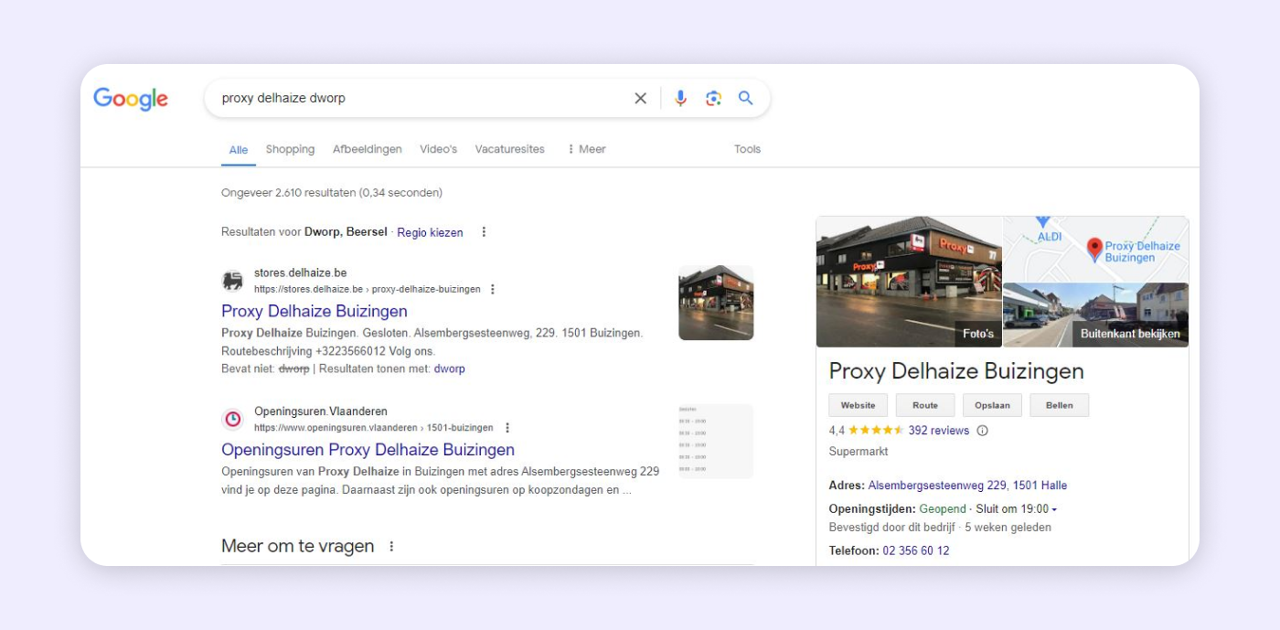Expand opening hours dropdown arrow

coord(1054,510)
